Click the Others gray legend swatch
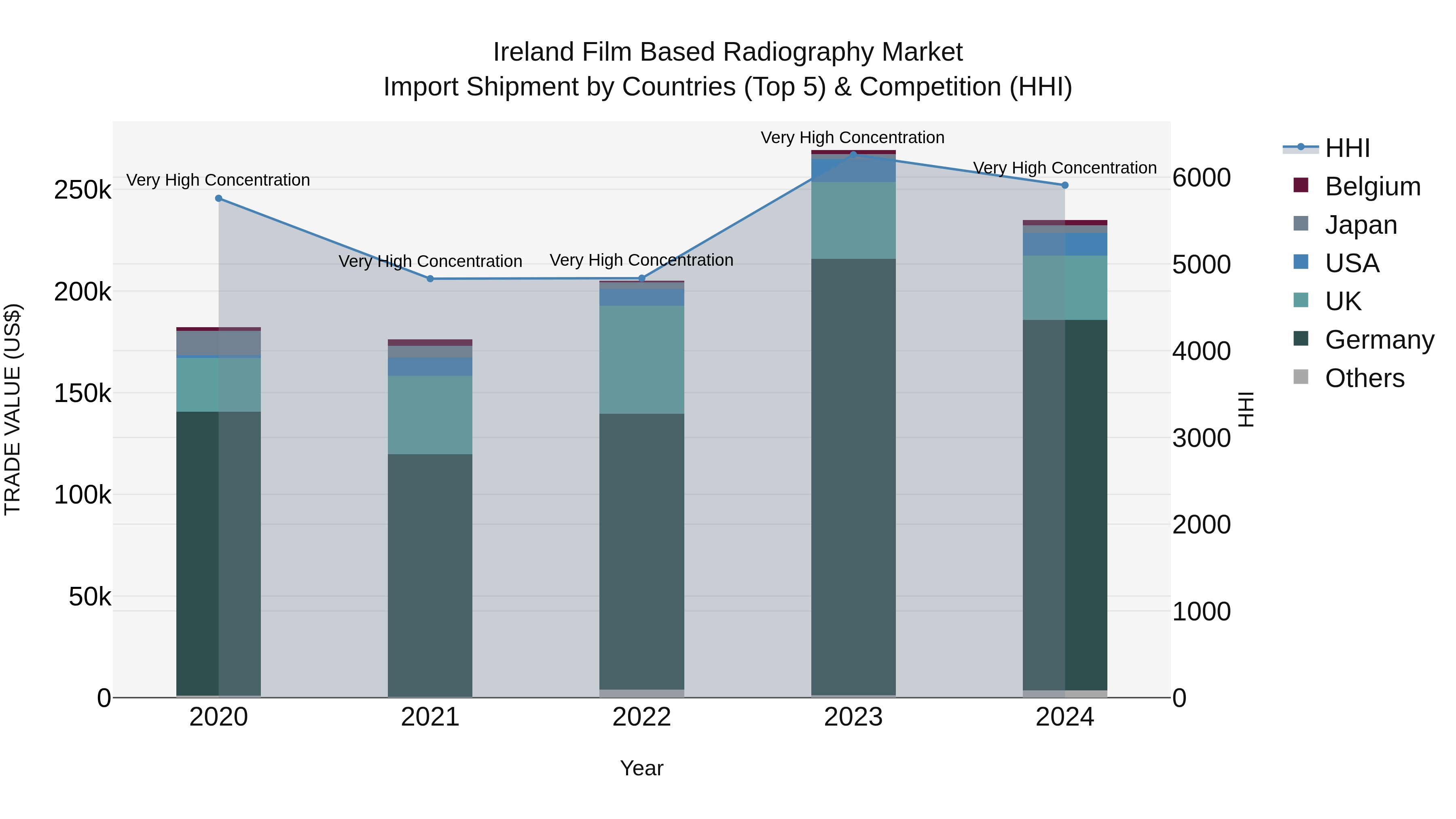Image resolution: width=1456 pixels, height=819 pixels. [x=1301, y=377]
